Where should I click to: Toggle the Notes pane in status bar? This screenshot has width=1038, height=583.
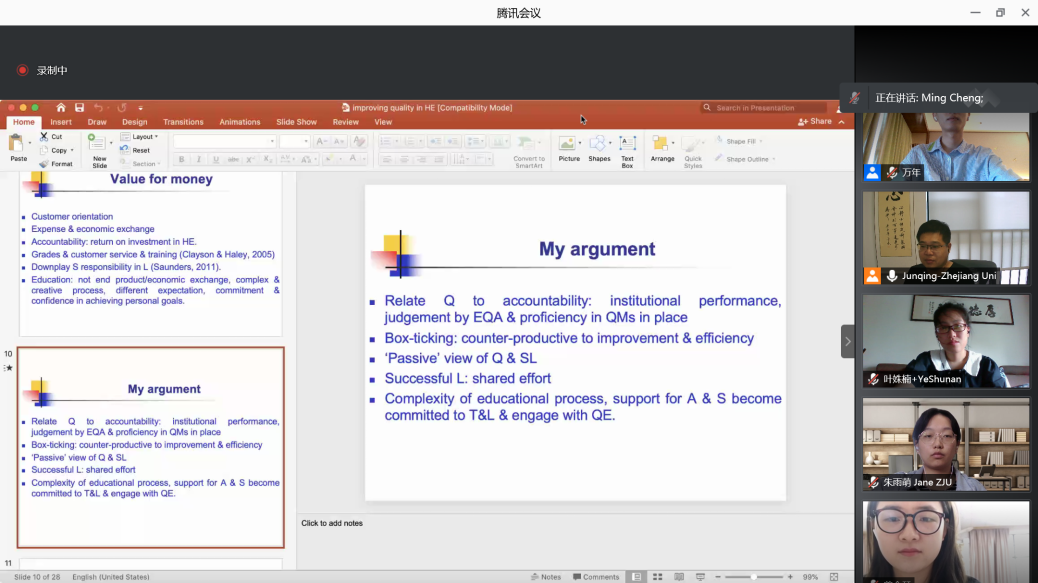coord(546,577)
